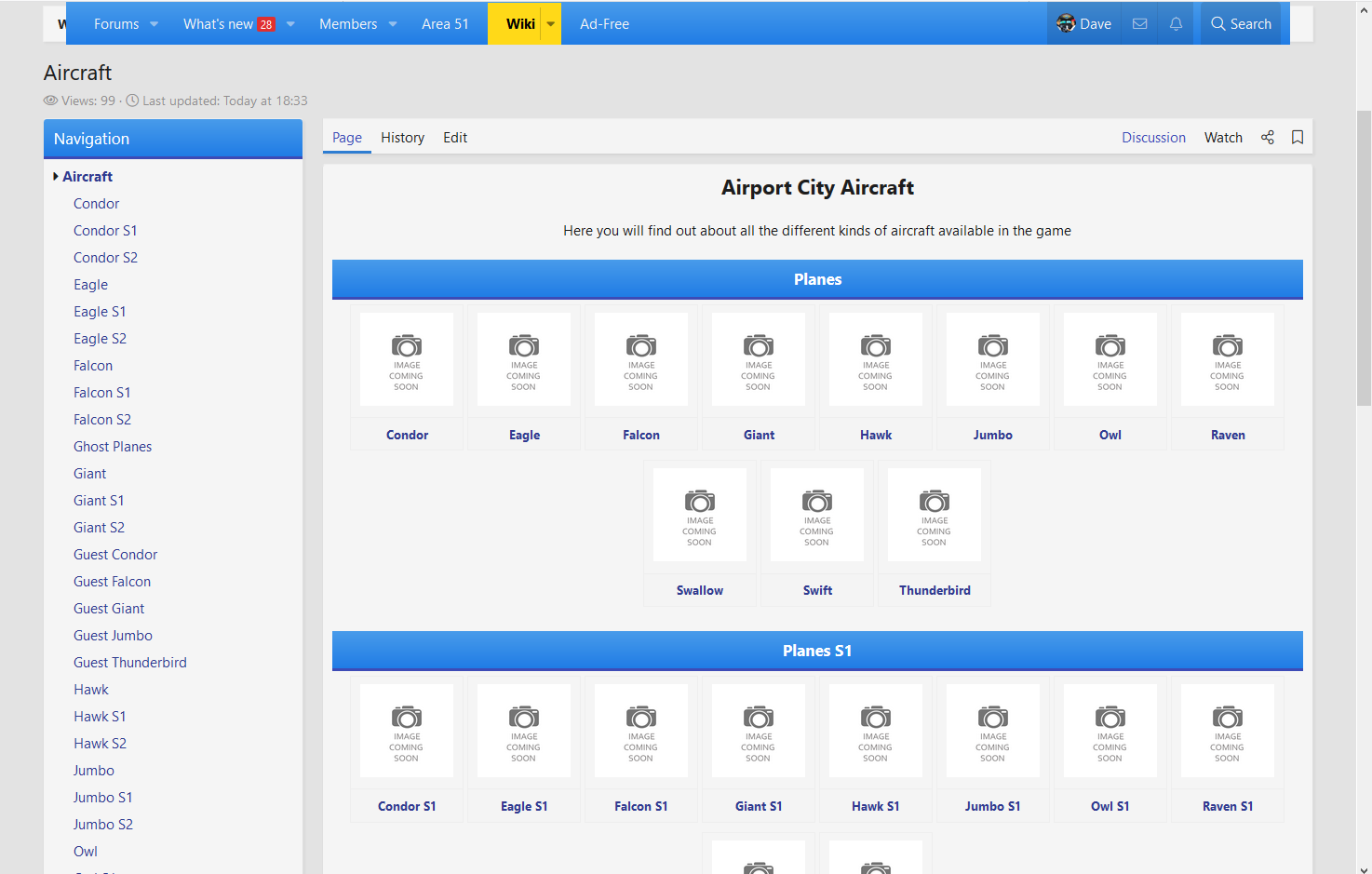Switch to the History tab
Screen dimensions: 1372x874
[x=402, y=138]
